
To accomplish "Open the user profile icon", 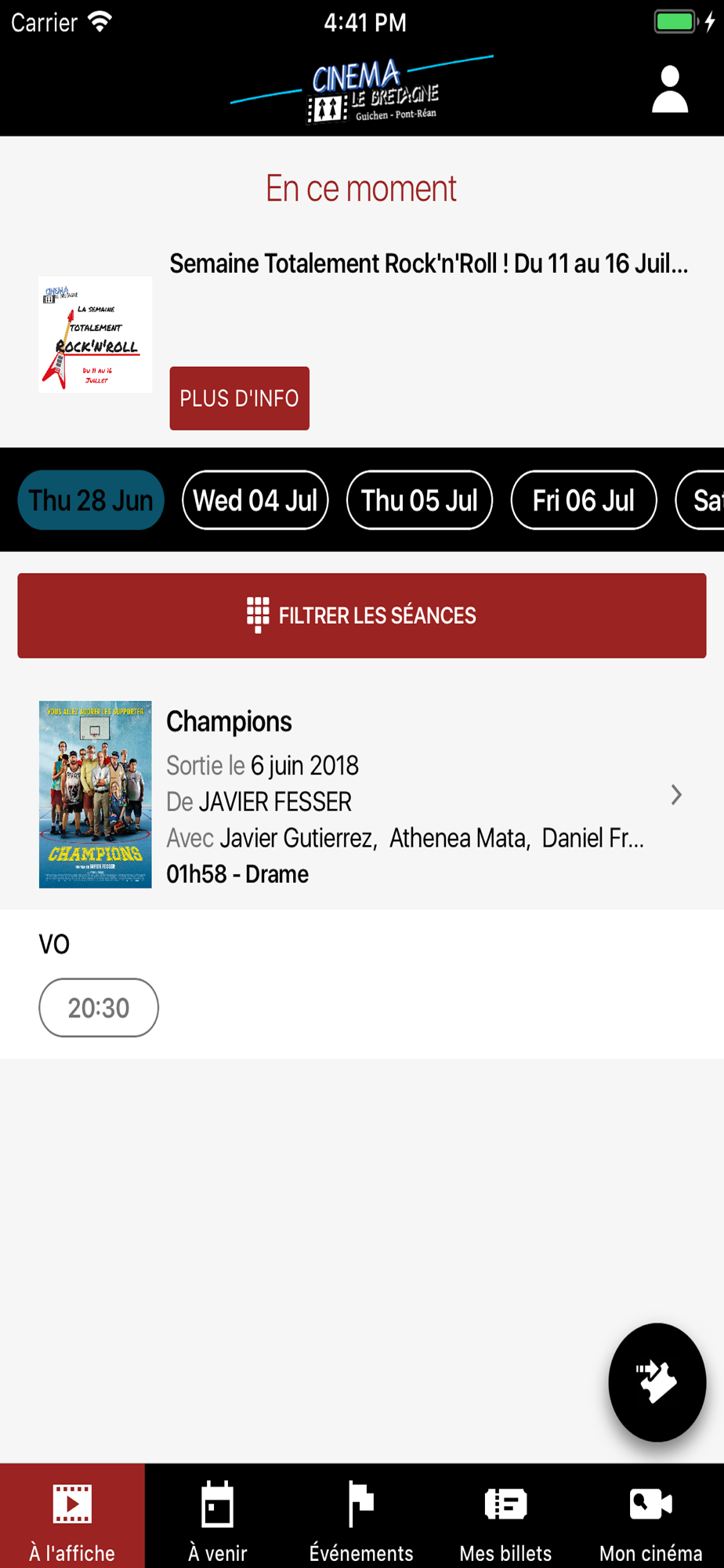I will point(670,90).
